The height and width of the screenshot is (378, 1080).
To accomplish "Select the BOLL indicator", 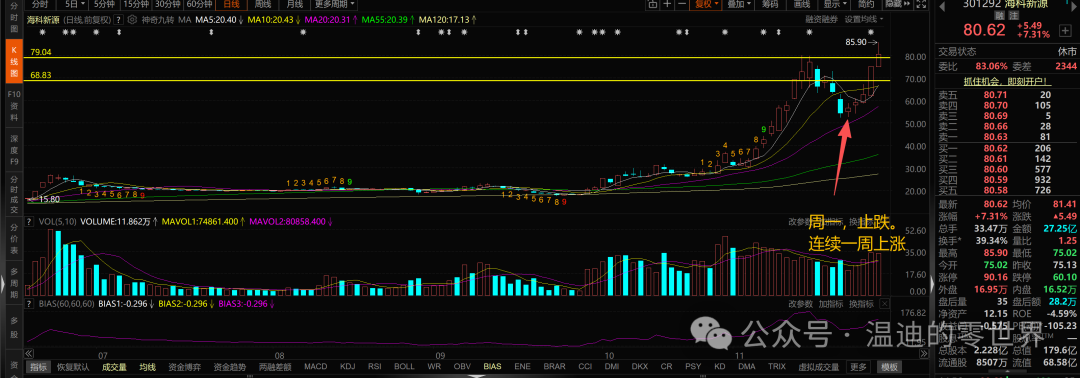I will coord(404,367).
